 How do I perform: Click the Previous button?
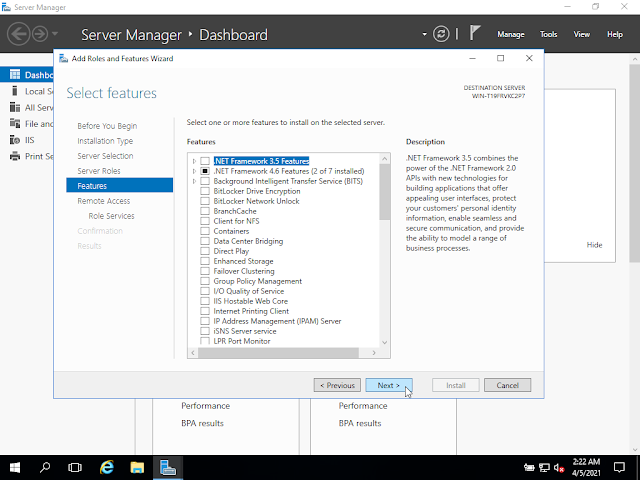coord(337,385)
